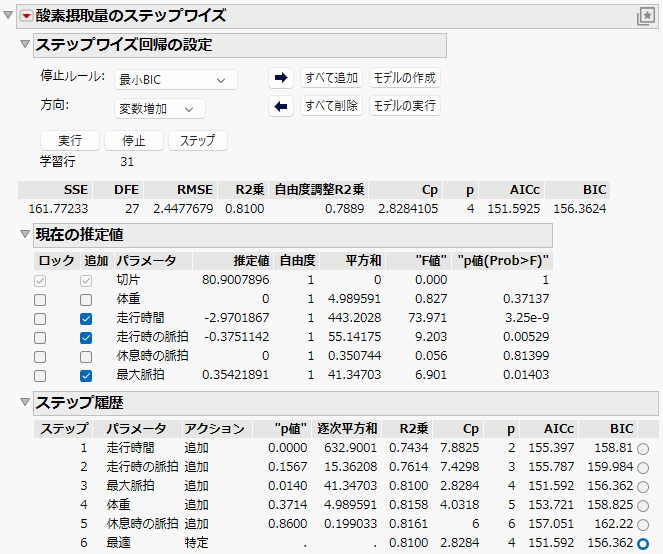Viewport: 663px width, 554px height.
Task: Click the すべて削除 button
Action: tap(332, 106)
